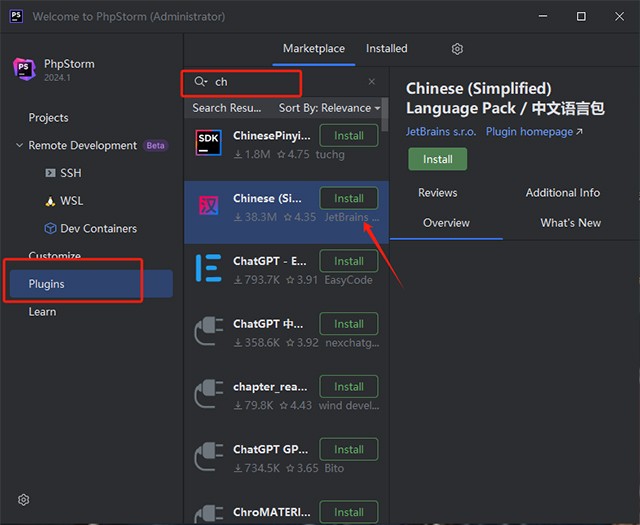Collapse the Remote Development tree section
This screenshot has width=640, height=525.
tap(19, 146)
